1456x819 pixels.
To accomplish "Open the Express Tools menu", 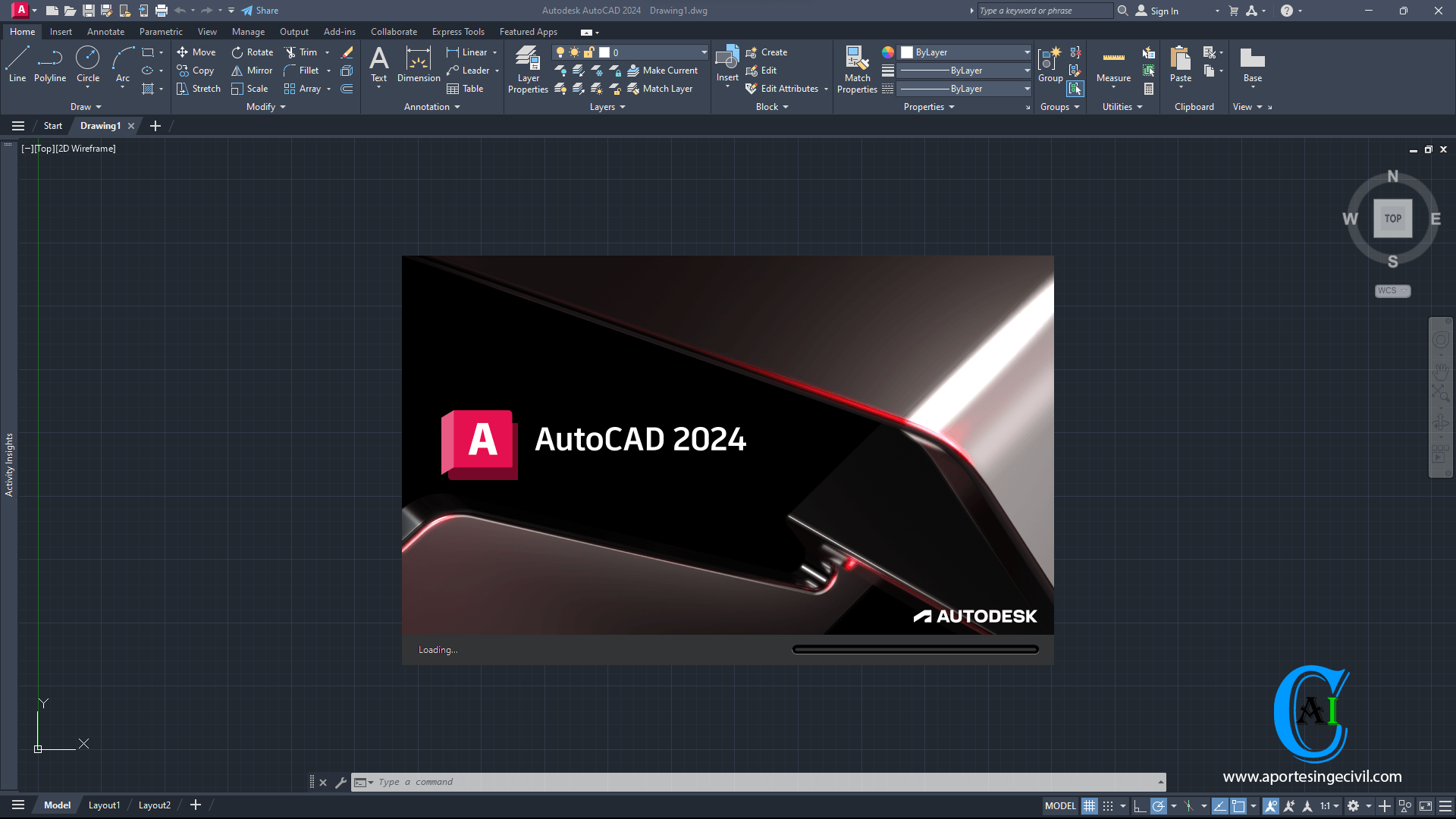I will tap(458, 31).
